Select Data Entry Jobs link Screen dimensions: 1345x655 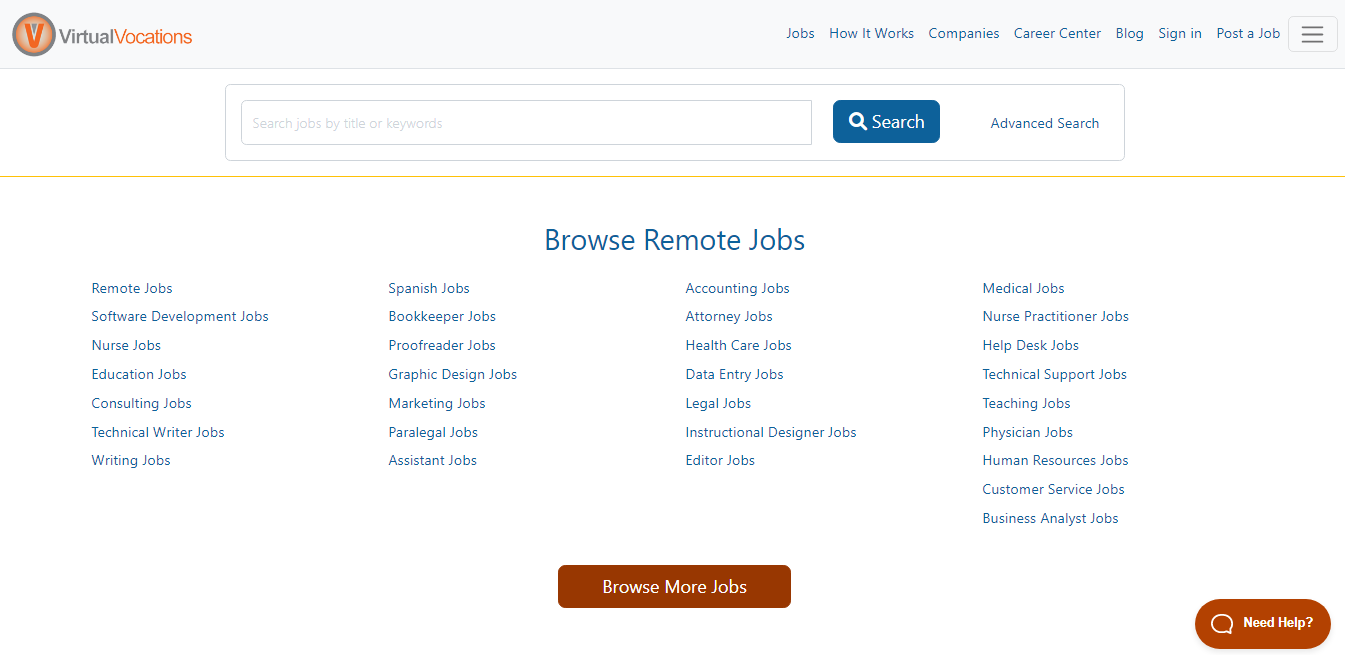coord(734,374)
